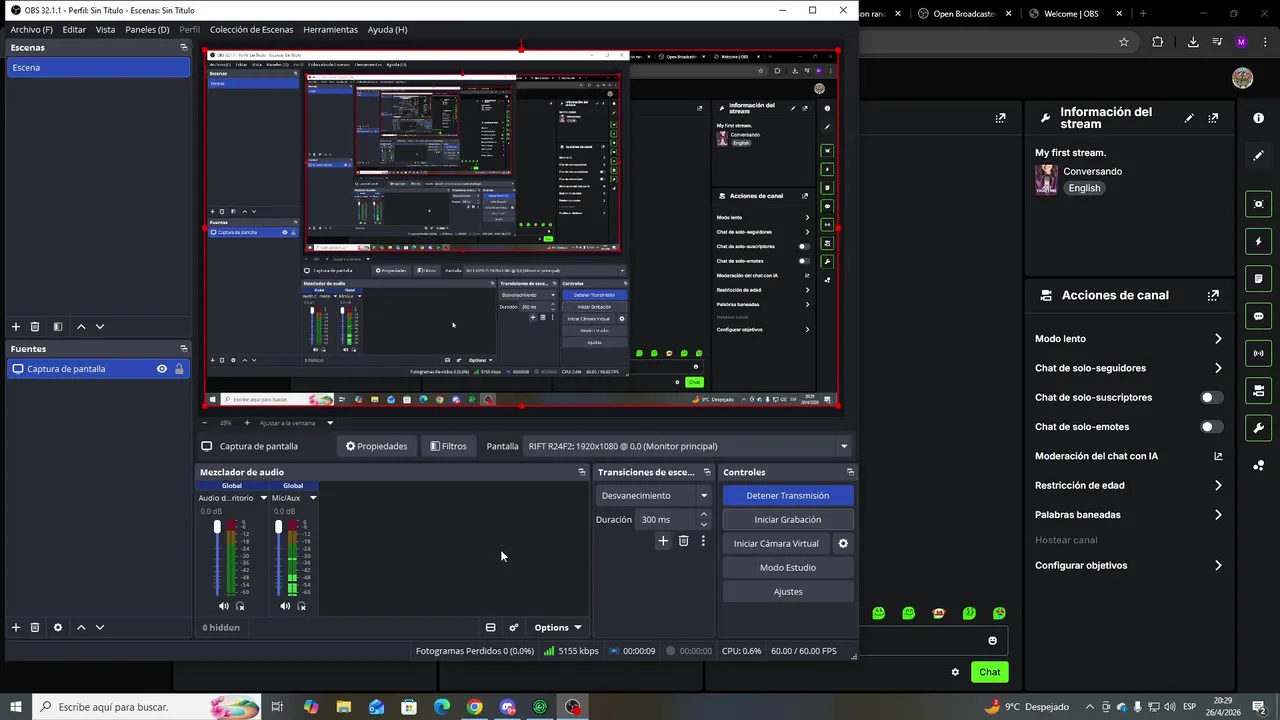Image resolution: width=1280 pixels, height=720 pixels.
Task: Add a new scene with the plus icon
Action: [x=15, y=327]
